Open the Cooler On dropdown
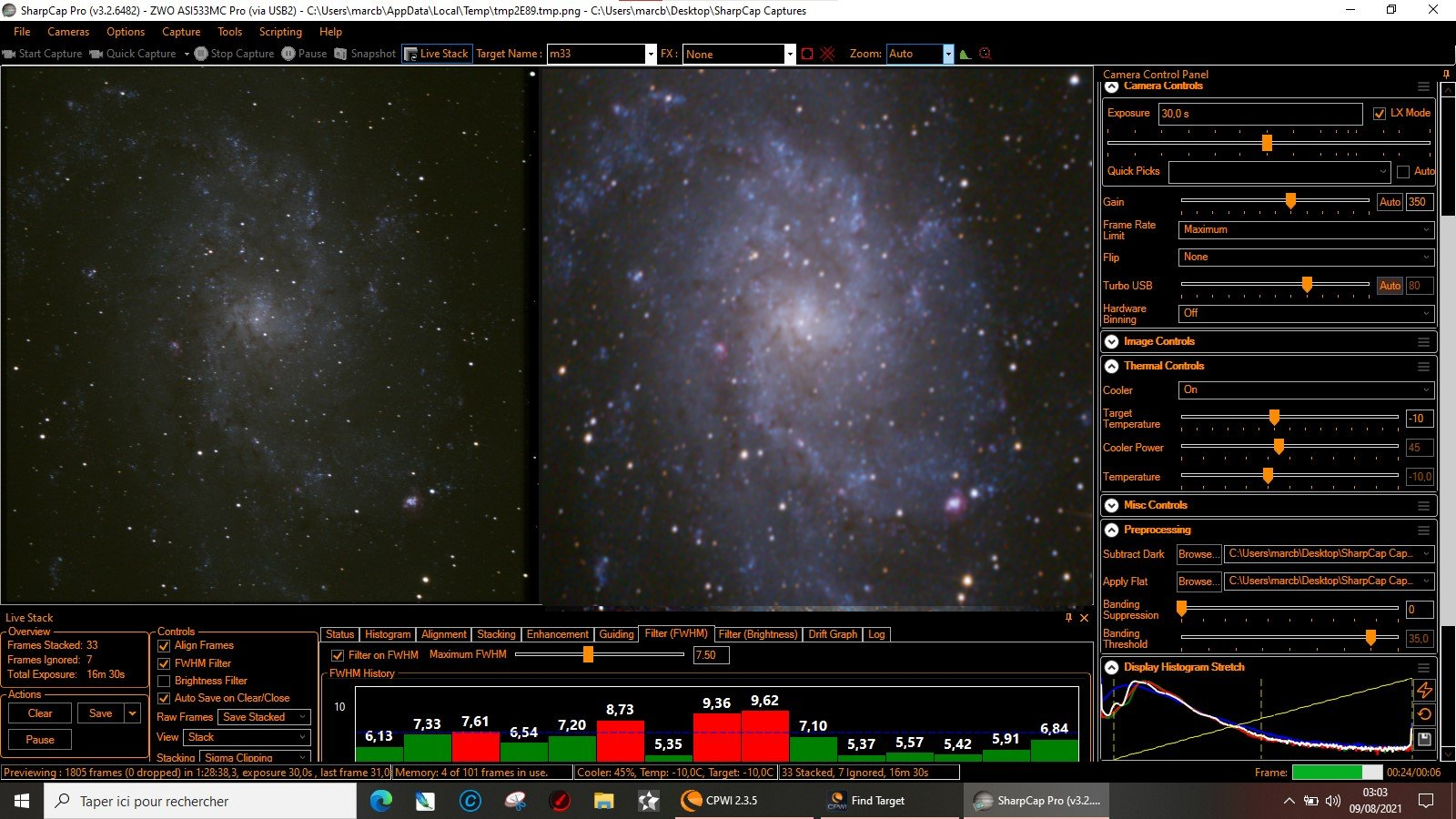The height and width of the screenshot is (819, 1456). (1307, 389)
